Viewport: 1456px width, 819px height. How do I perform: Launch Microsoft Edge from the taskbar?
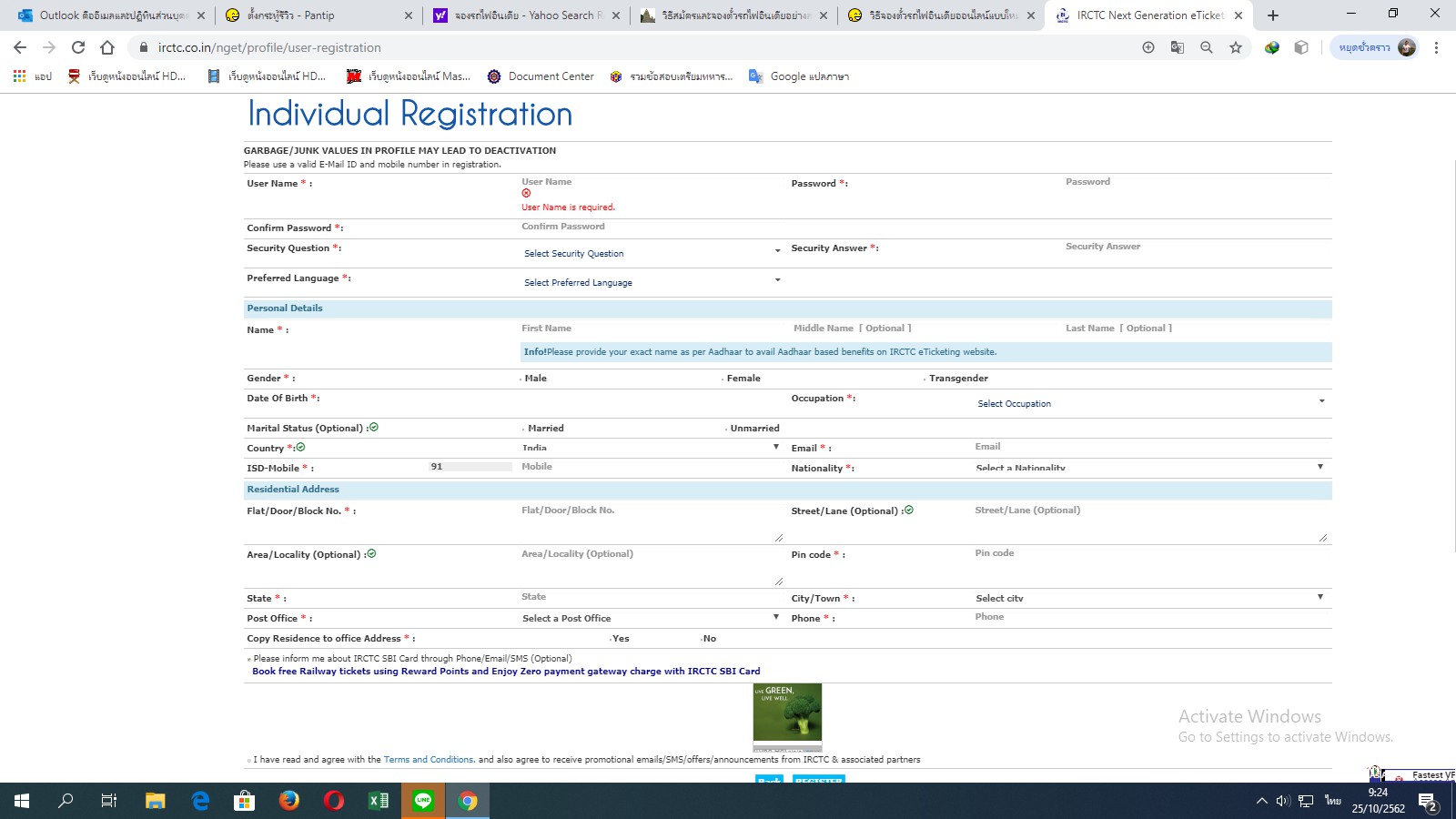click(200, 801)
